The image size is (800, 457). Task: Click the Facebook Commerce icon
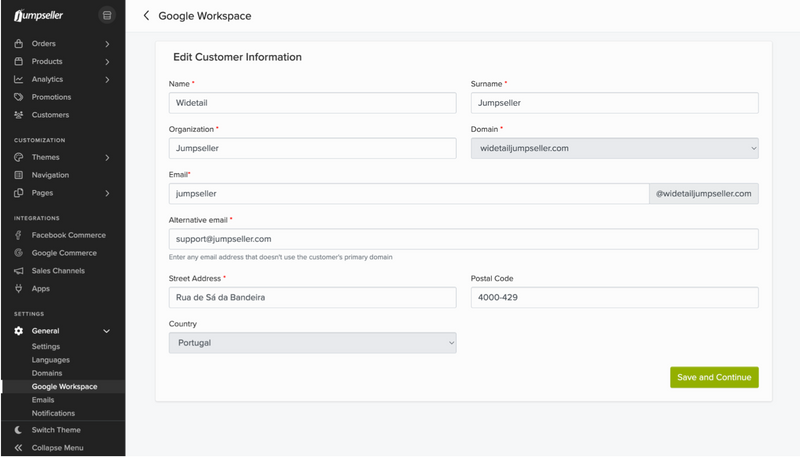(19, 235)
